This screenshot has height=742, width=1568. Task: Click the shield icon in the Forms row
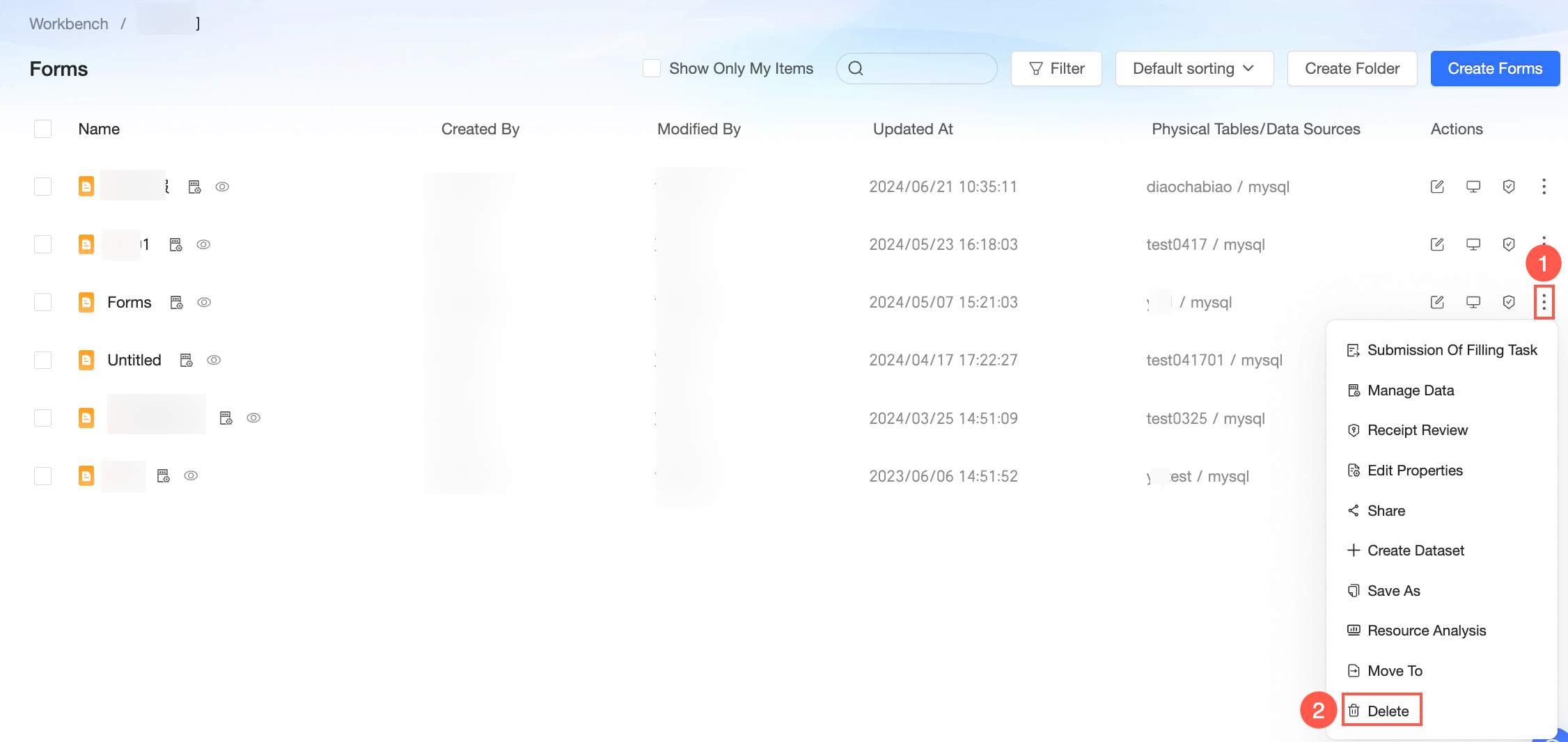tap(1509, 302)
